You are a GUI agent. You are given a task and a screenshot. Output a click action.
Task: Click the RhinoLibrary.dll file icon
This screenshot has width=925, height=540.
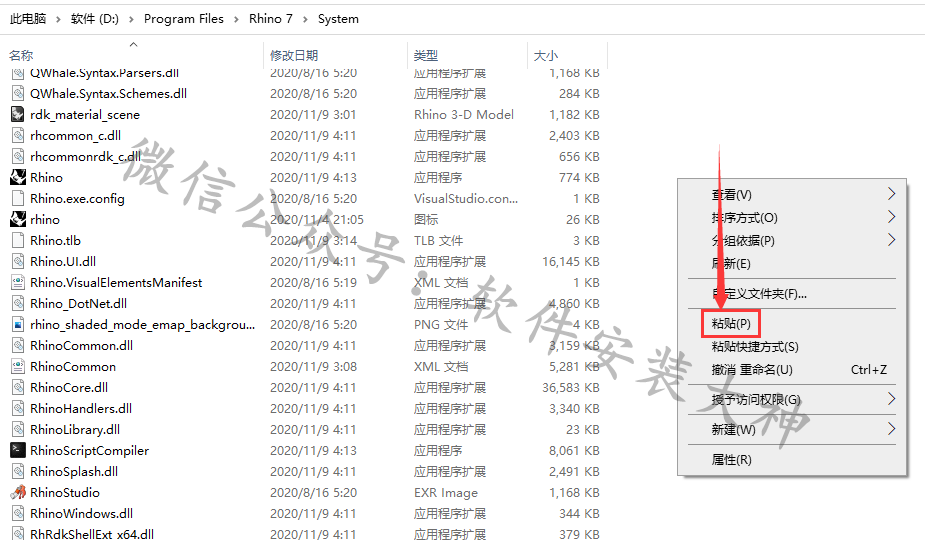[18, 429]
